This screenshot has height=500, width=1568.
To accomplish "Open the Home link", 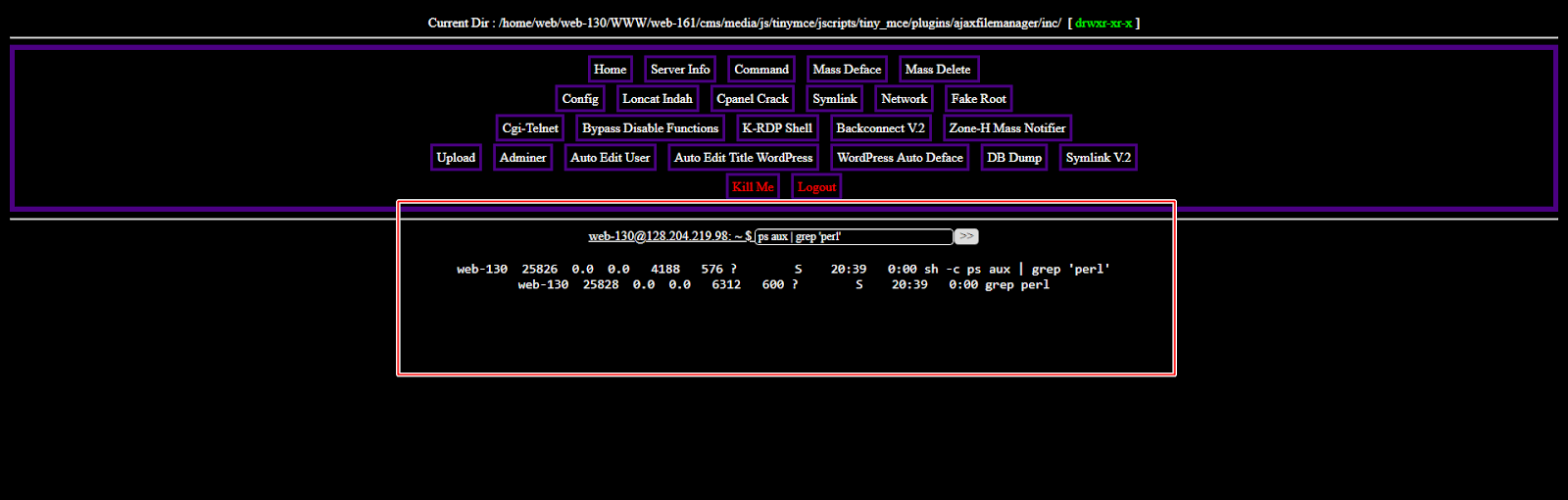I will click(610, 70).
